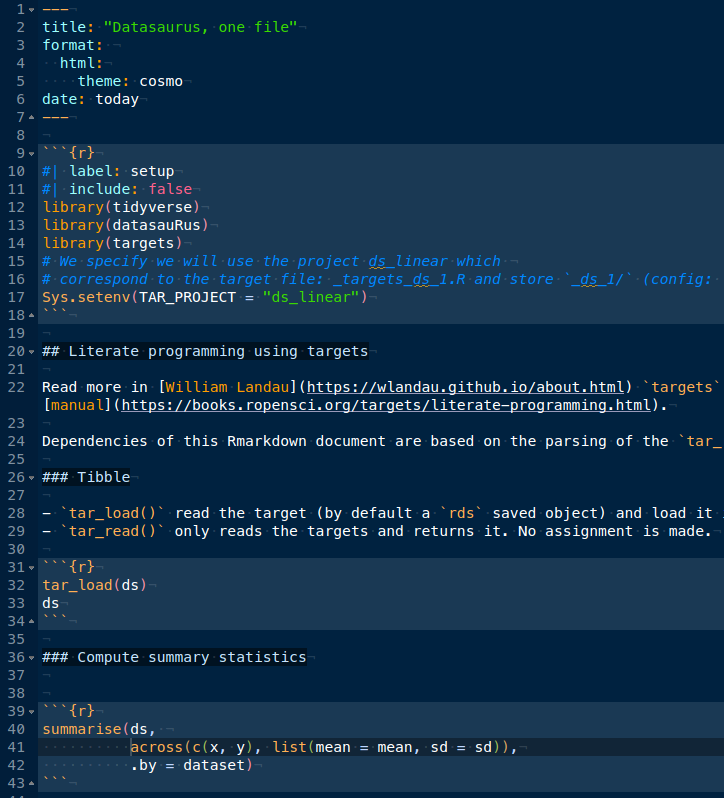Click the library(targets) statement
724x798 pixels.
113,243
